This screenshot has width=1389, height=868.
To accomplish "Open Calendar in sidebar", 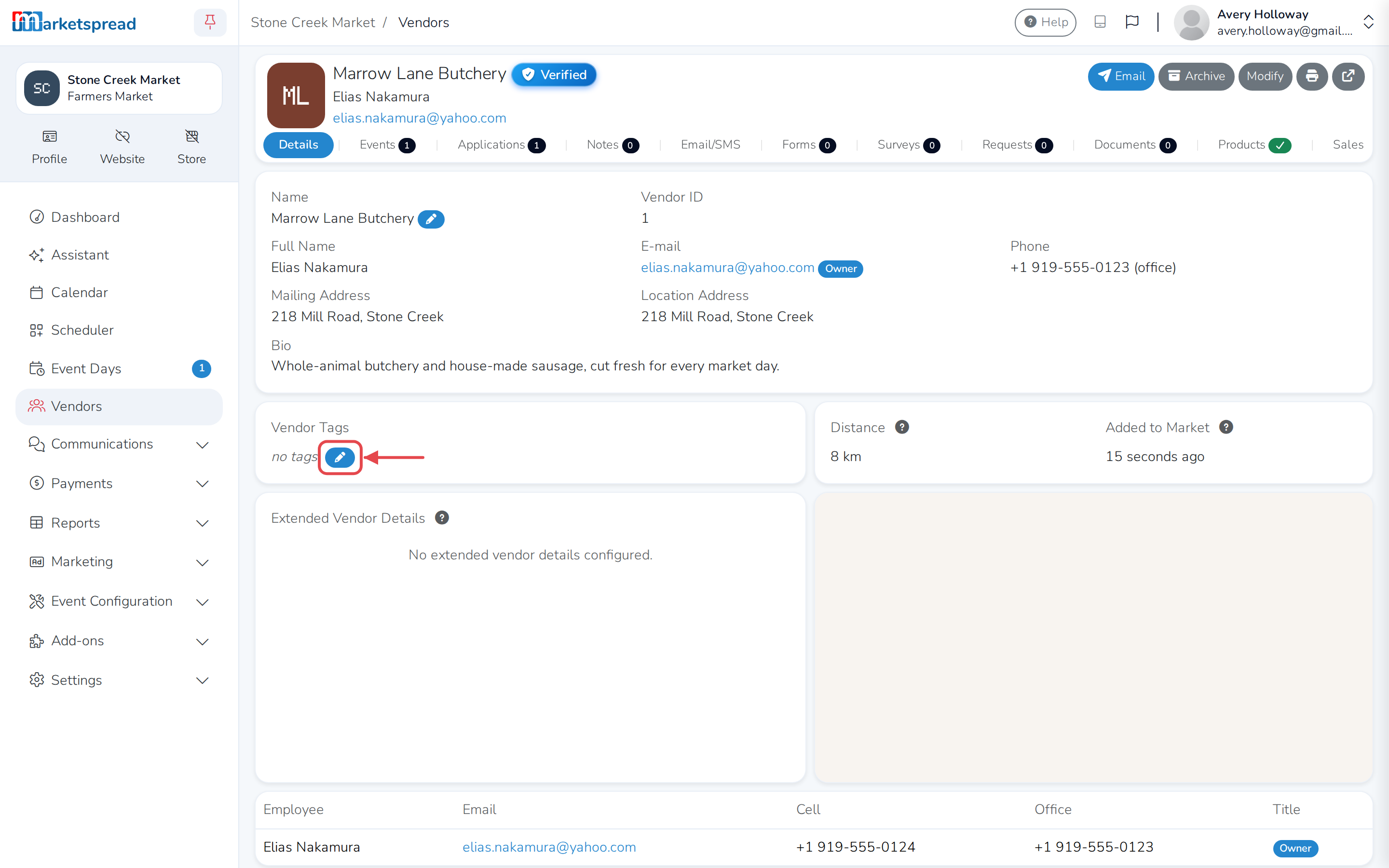I will (119, 292).
